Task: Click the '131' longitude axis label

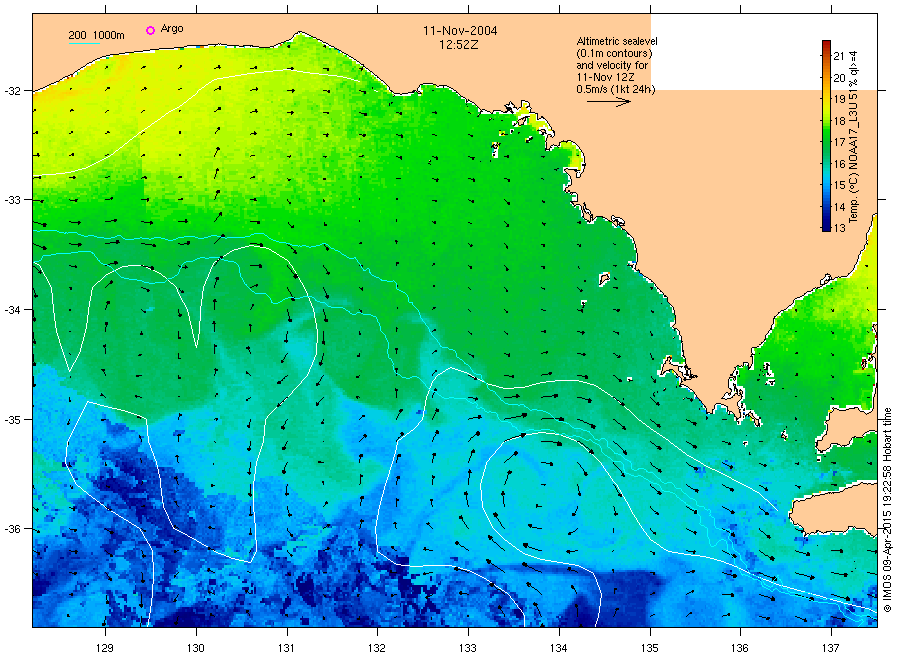Action: tap(286, 648)
